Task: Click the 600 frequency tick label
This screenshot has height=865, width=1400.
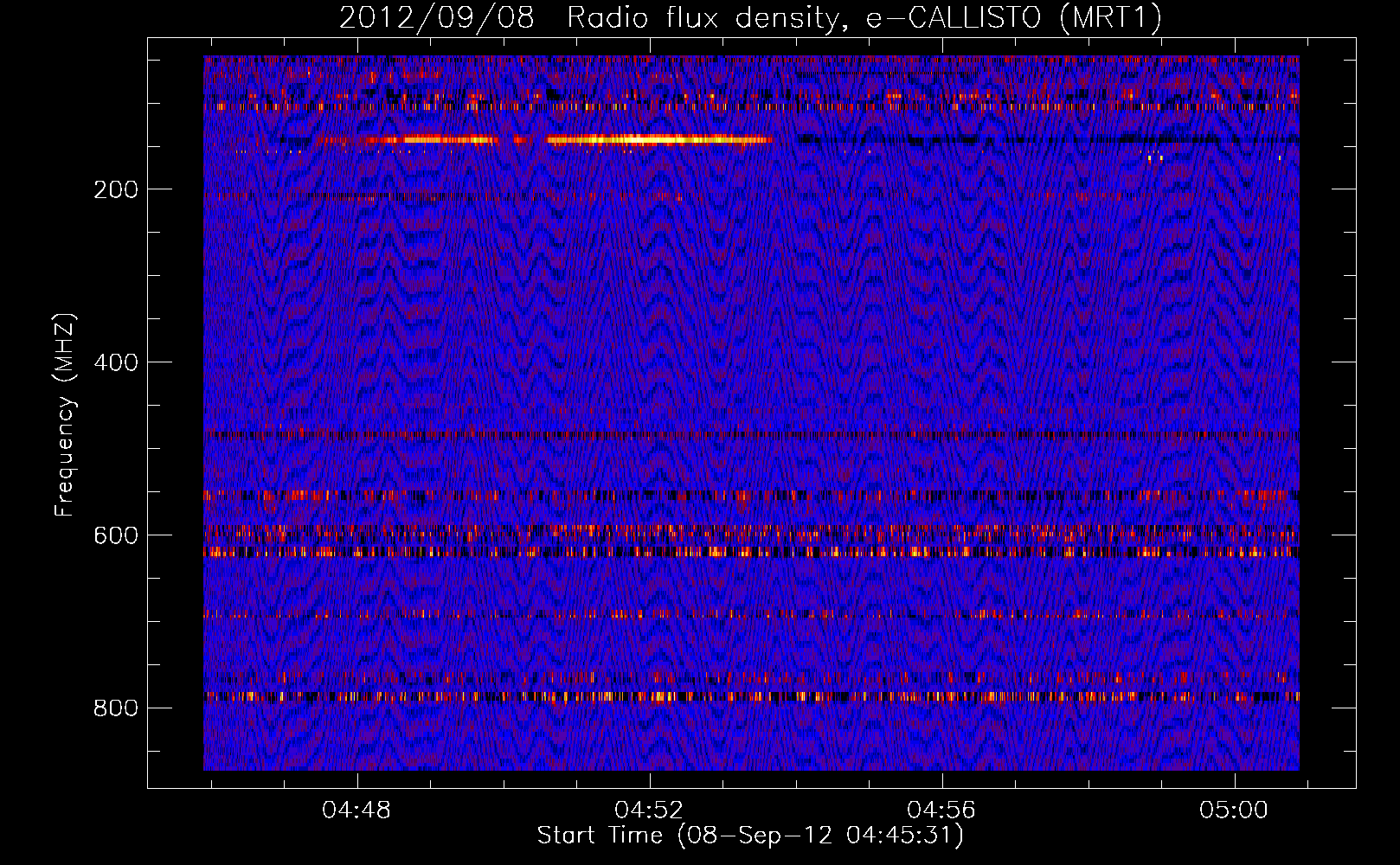Action: click(116, 535)
